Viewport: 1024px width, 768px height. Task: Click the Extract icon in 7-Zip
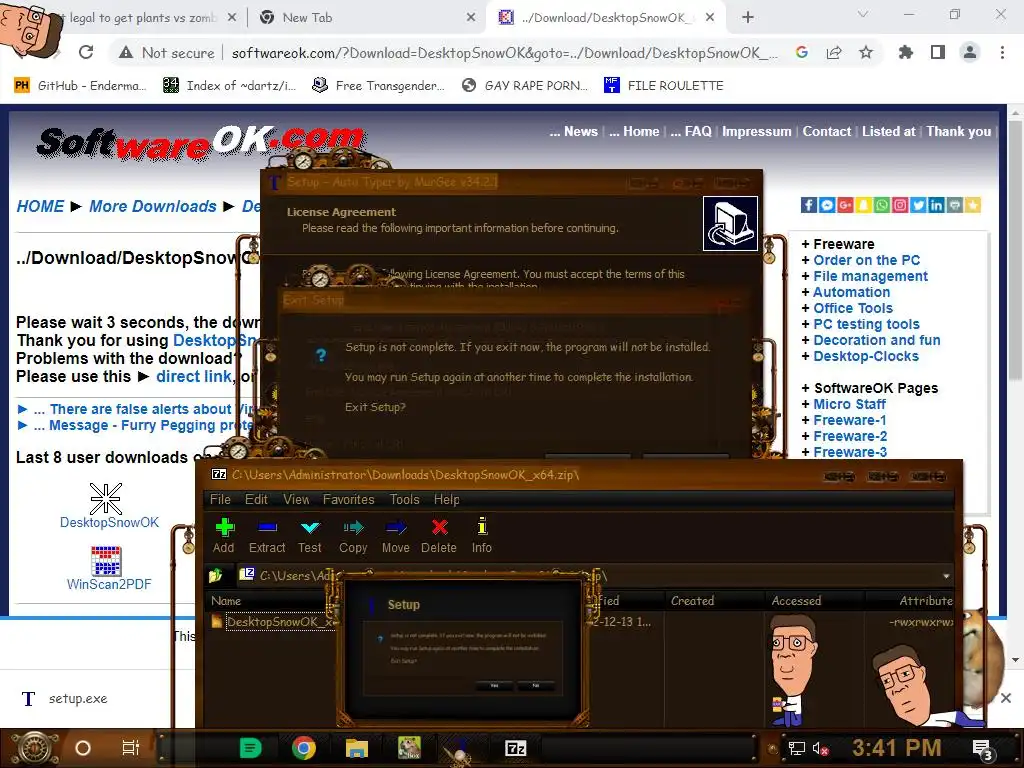[x=267, y=536]
